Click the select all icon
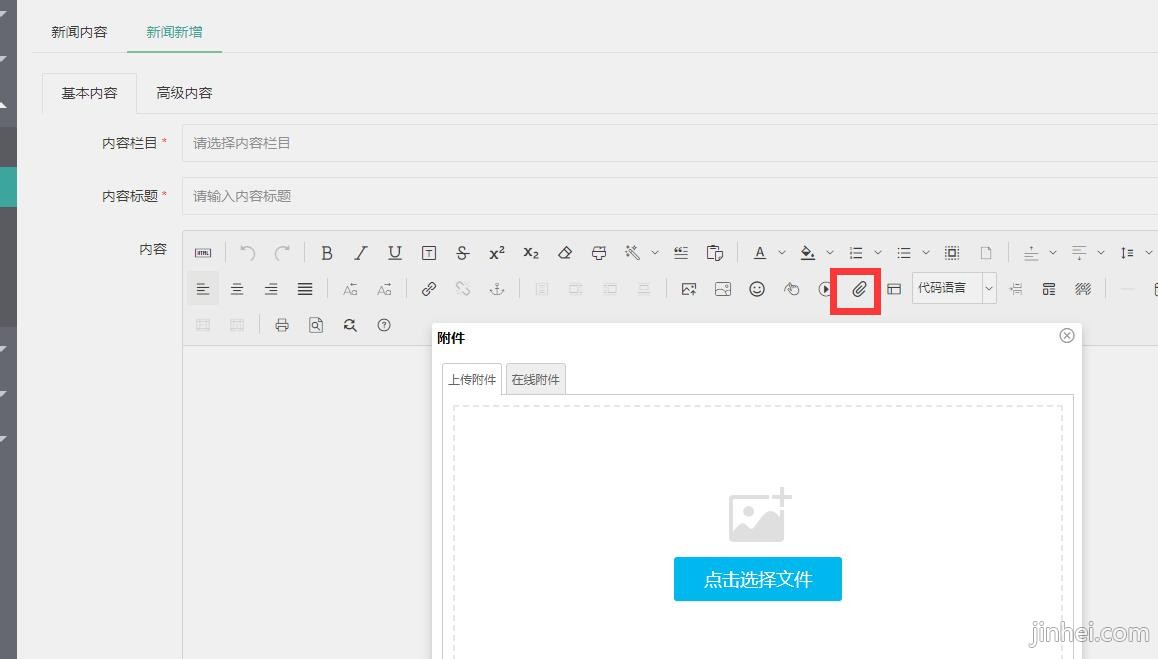The height and width of the screenshot is (659, 1158). pyautogui.click(x=952, y=253)
